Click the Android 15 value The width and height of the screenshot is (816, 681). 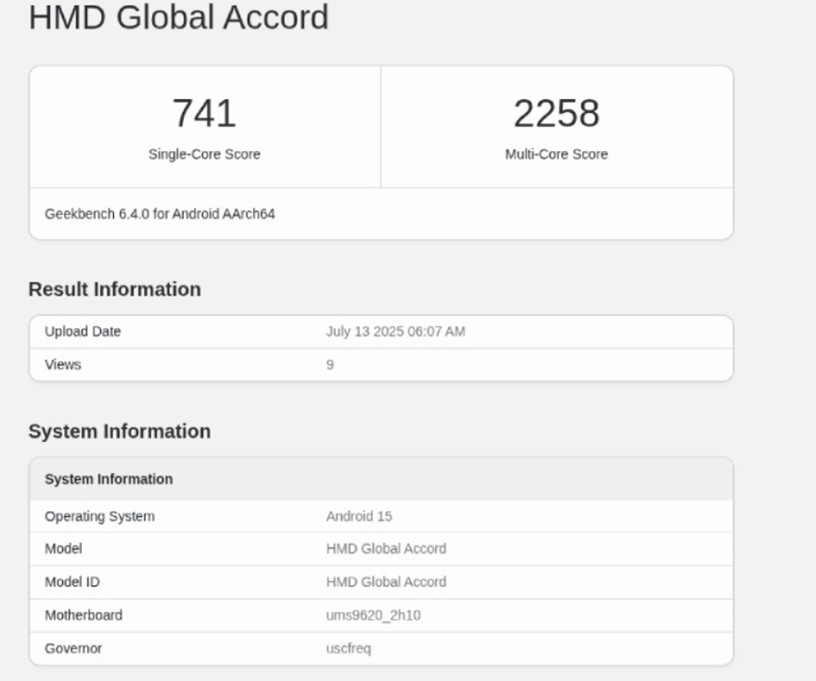pyautogui.click(x=359, y=516)
